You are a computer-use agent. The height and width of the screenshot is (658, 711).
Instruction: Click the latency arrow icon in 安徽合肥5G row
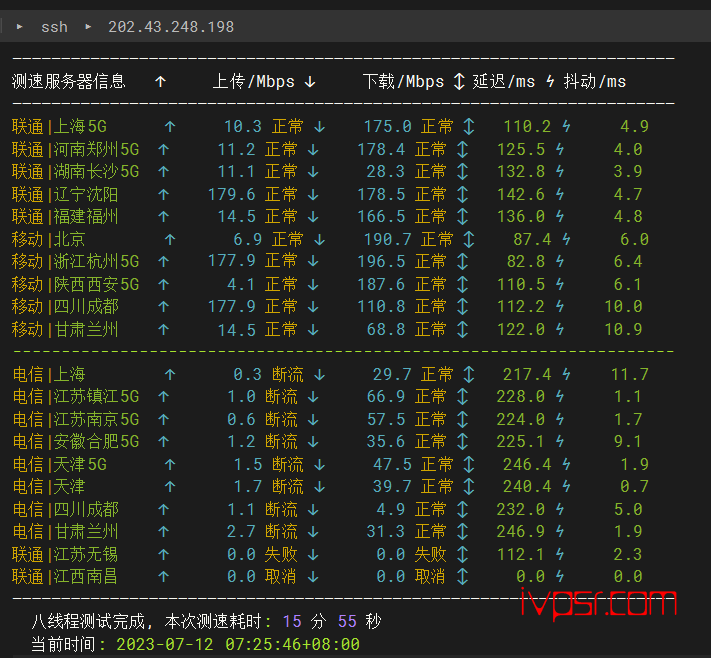tap(462, 441)
